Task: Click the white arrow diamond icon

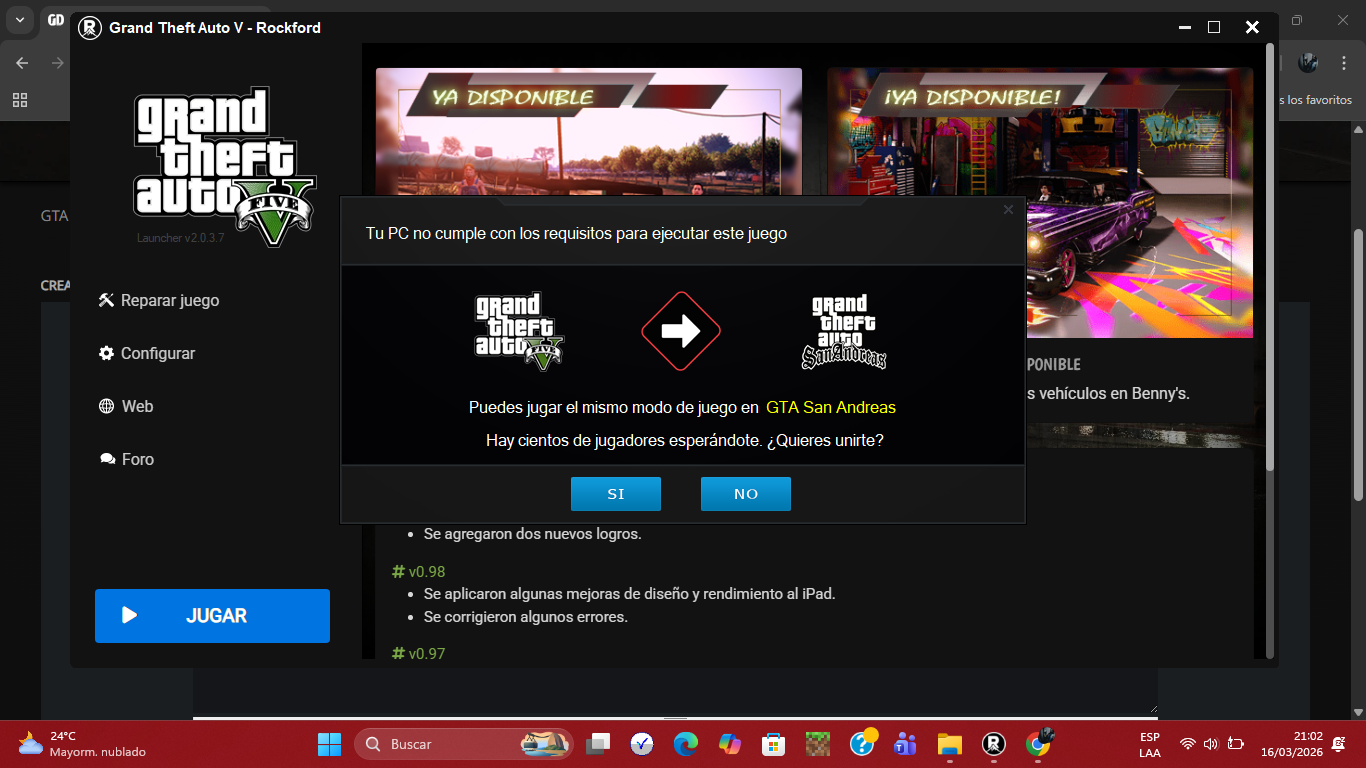Action: 680,331
